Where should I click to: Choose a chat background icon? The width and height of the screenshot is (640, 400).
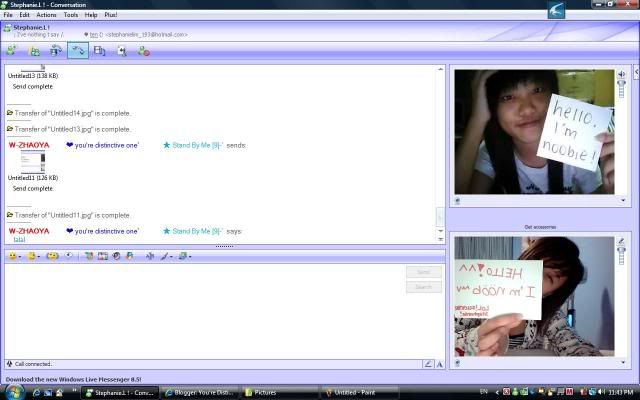click(182, 256)
